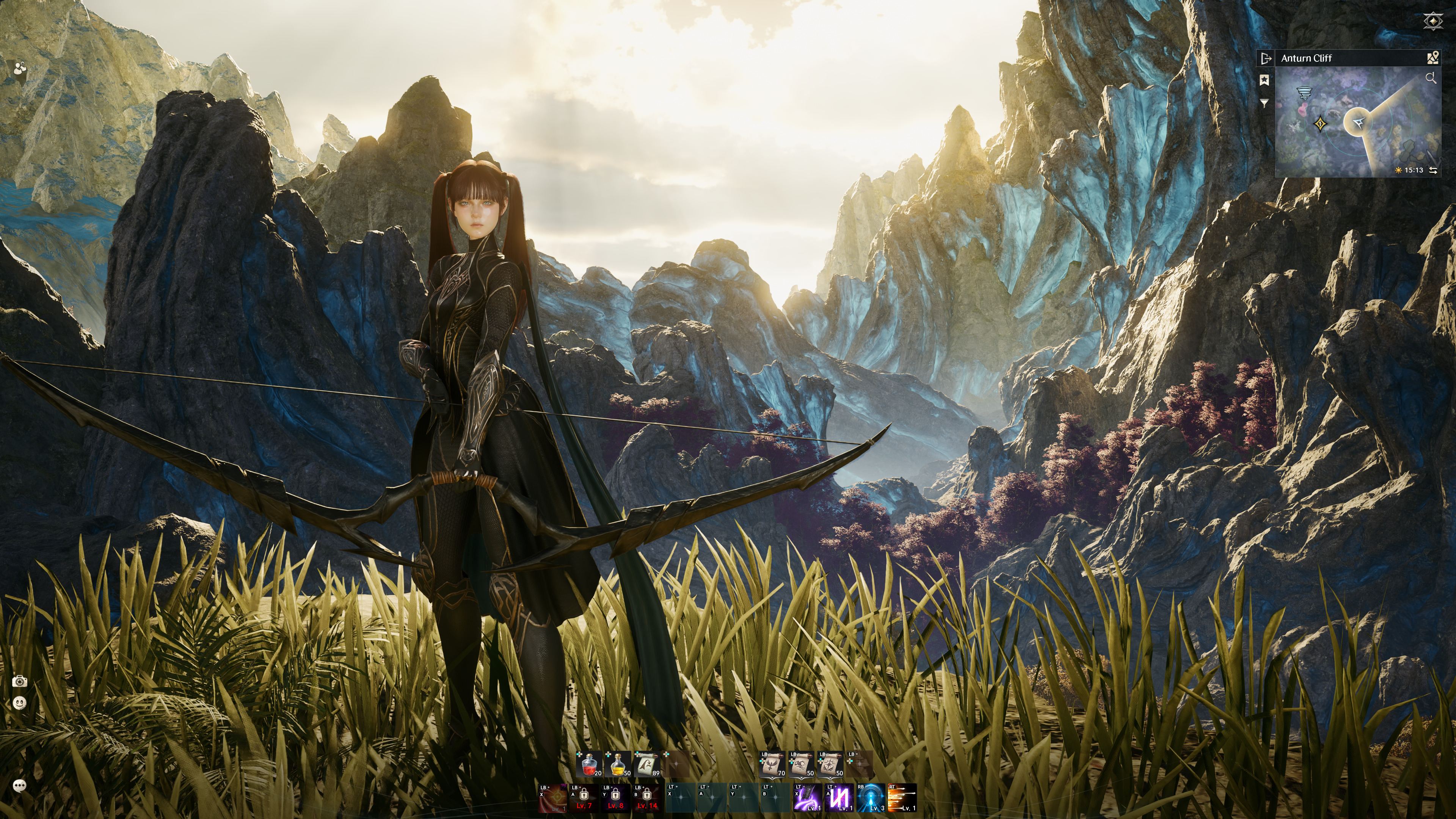Activate the blue RB target skill Lv. 3
Image resolution: width=1456 pixels, height=819 pixels.
point(871,798)
